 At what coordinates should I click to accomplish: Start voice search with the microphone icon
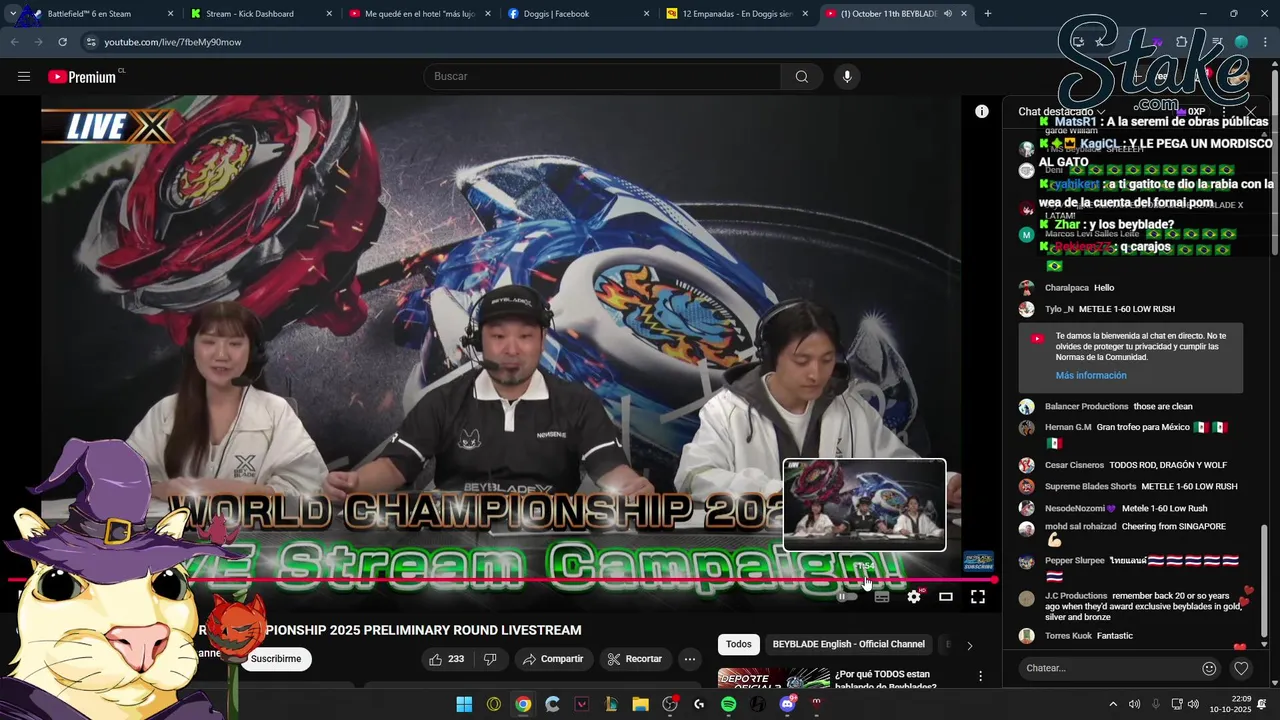point(847,77)
